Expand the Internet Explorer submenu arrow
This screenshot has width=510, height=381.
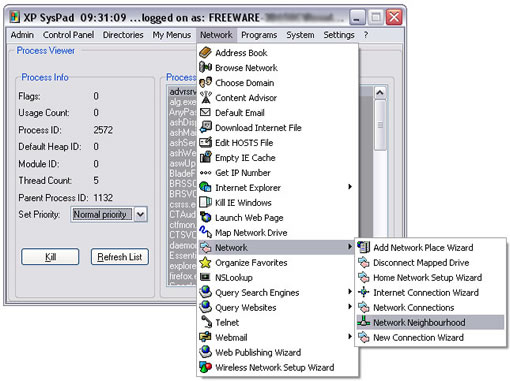click(350, 187)
